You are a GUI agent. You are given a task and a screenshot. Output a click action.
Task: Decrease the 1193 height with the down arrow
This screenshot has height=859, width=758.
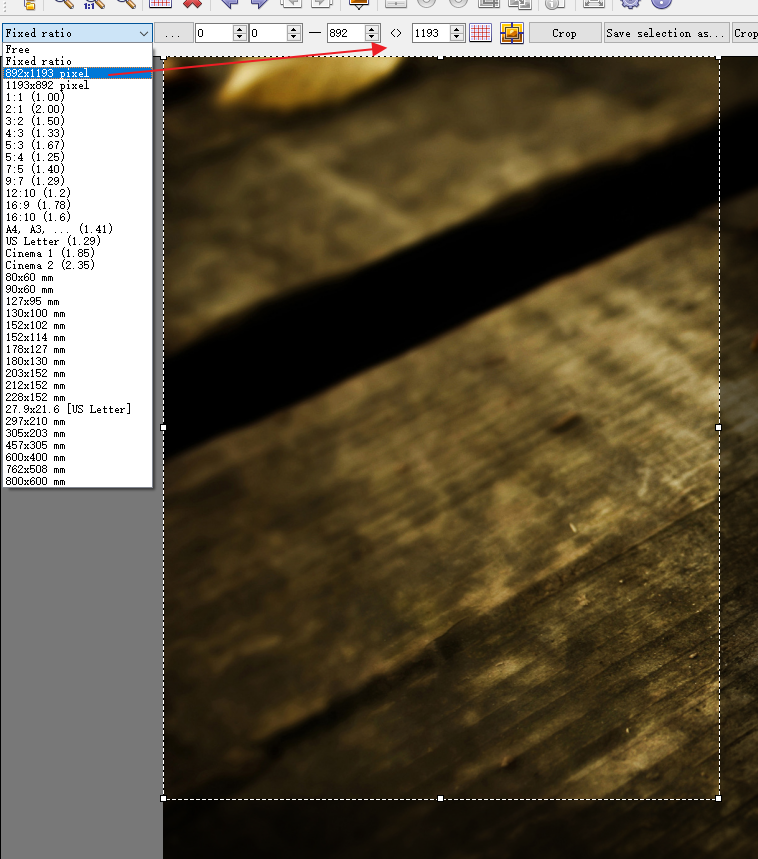pos(457,38)
